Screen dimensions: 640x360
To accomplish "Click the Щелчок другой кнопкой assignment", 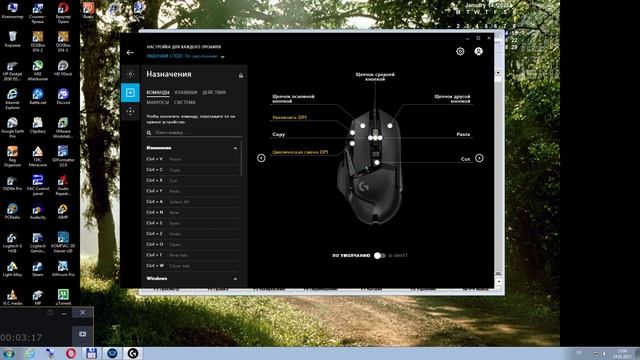I will [452, 99].
